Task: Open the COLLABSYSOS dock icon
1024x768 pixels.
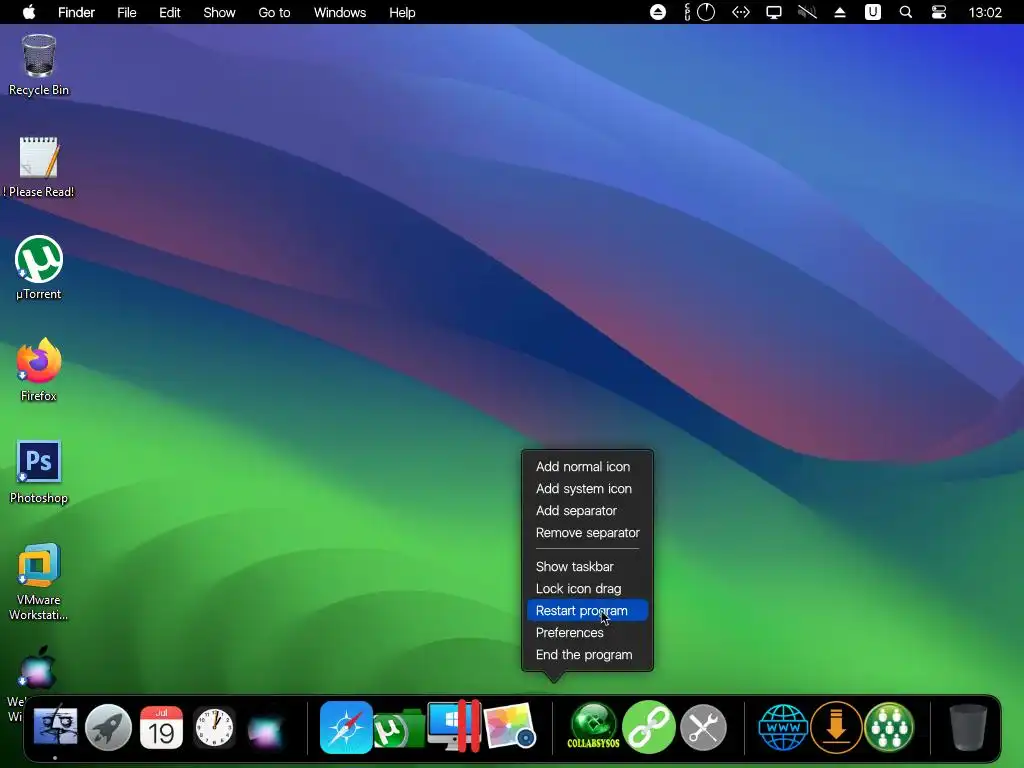Action: [594, 726]
